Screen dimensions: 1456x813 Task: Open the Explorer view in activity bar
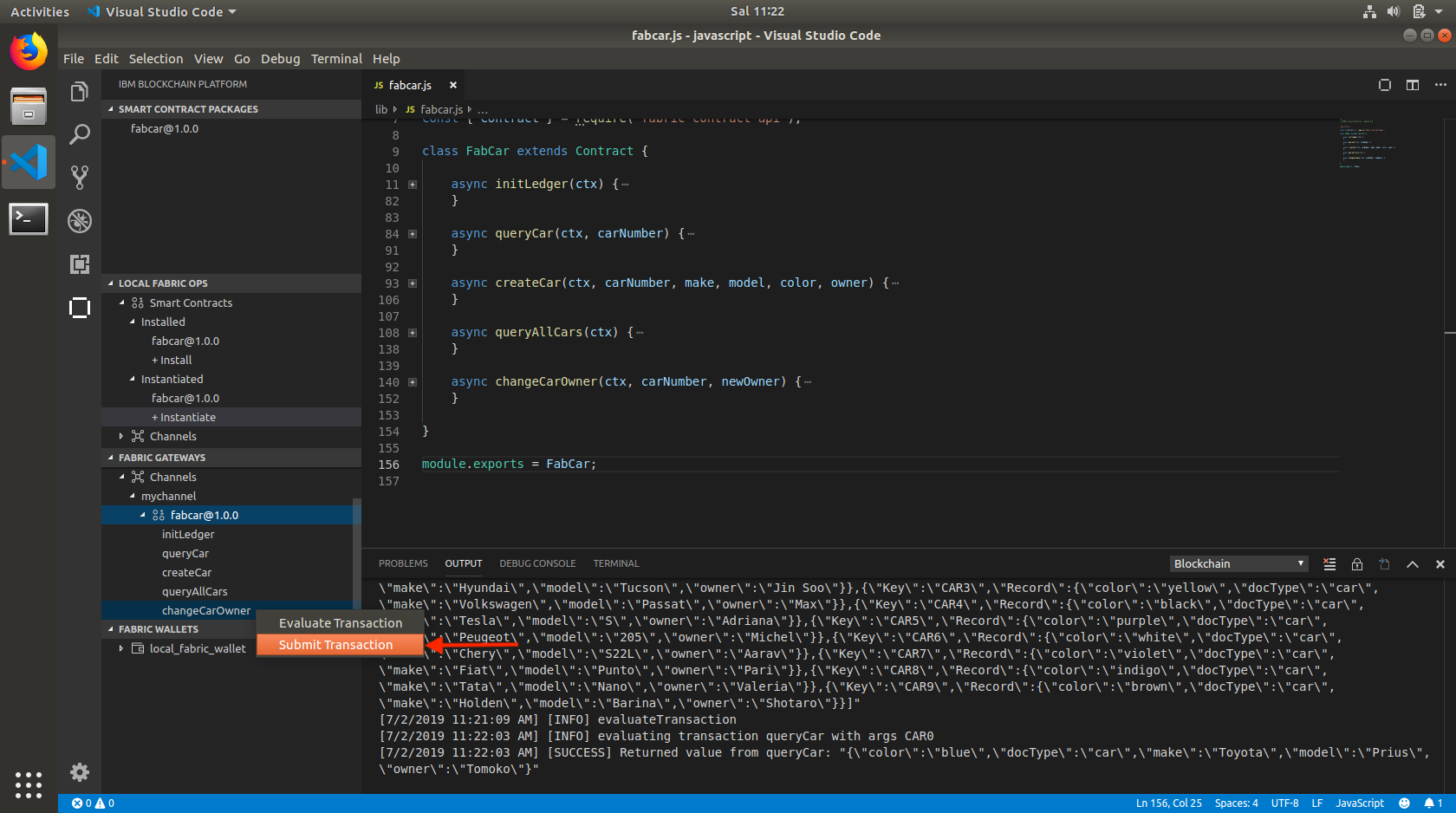coord(79,92)
